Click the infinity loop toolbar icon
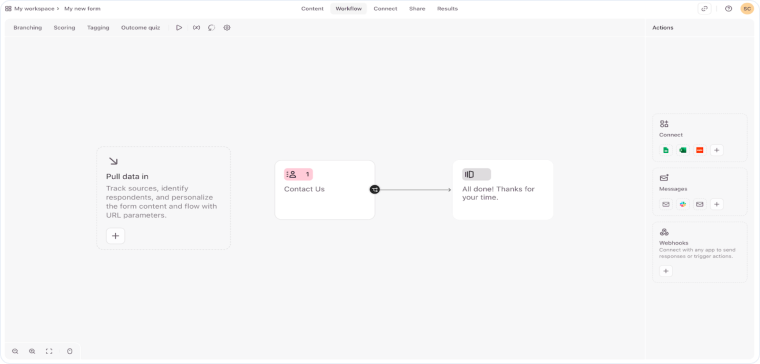 (196, 28)
